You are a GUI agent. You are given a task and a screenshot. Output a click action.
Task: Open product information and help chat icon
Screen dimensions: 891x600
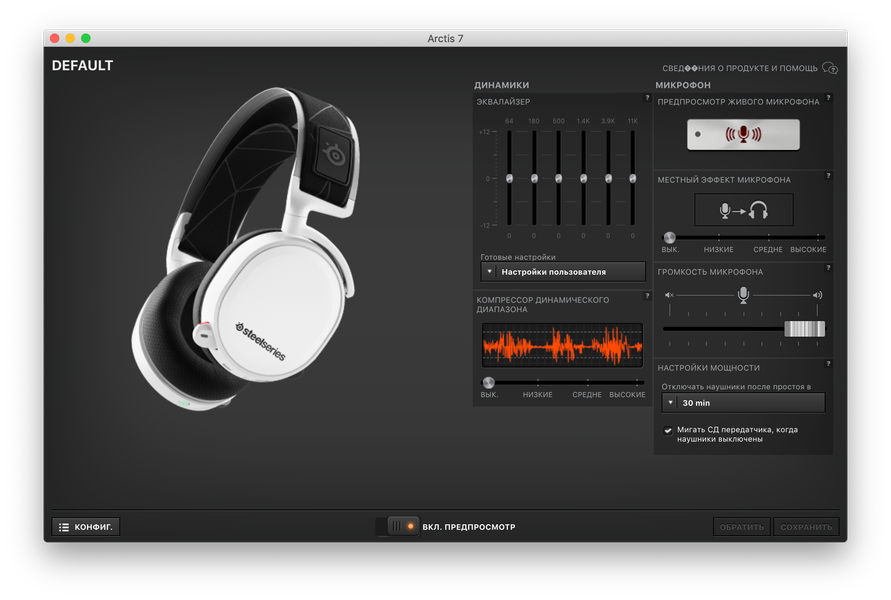830,68
